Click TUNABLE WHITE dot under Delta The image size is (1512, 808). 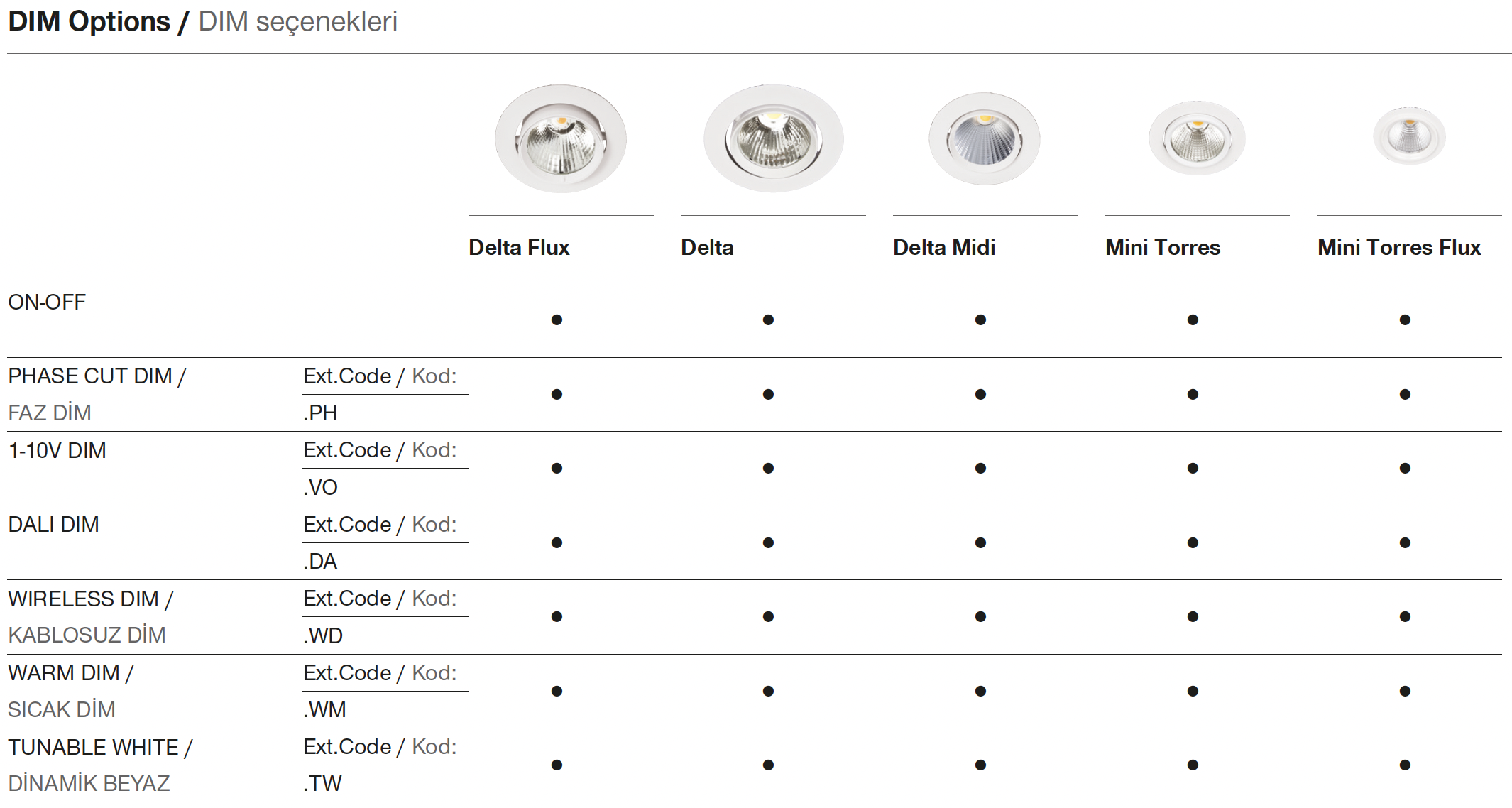click(x=768, y=765)
